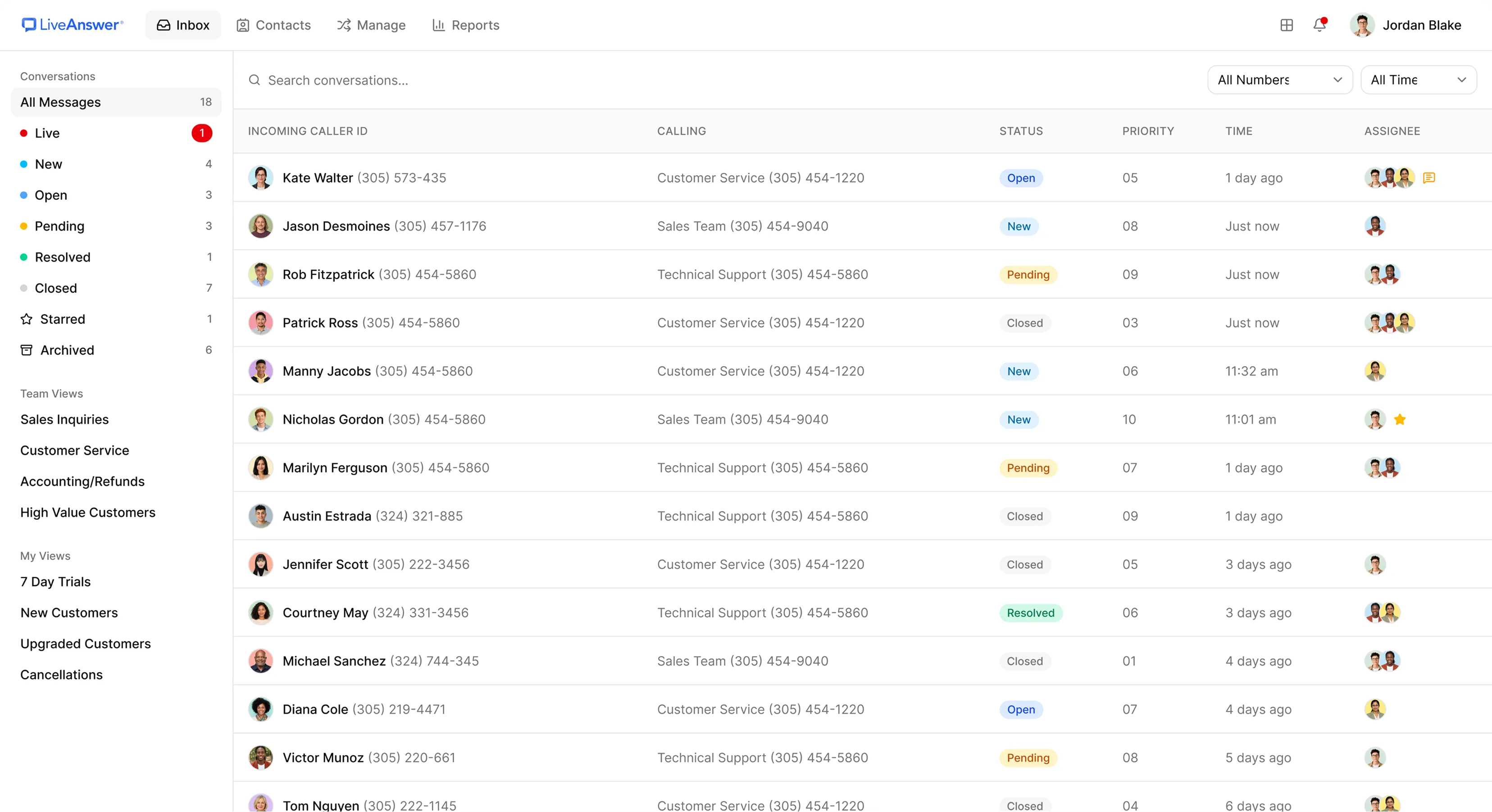Screen dimensions: 1492x812
Task: Filter by Resolved conversations
Action: pyautogui.click(x=116, y=257)
